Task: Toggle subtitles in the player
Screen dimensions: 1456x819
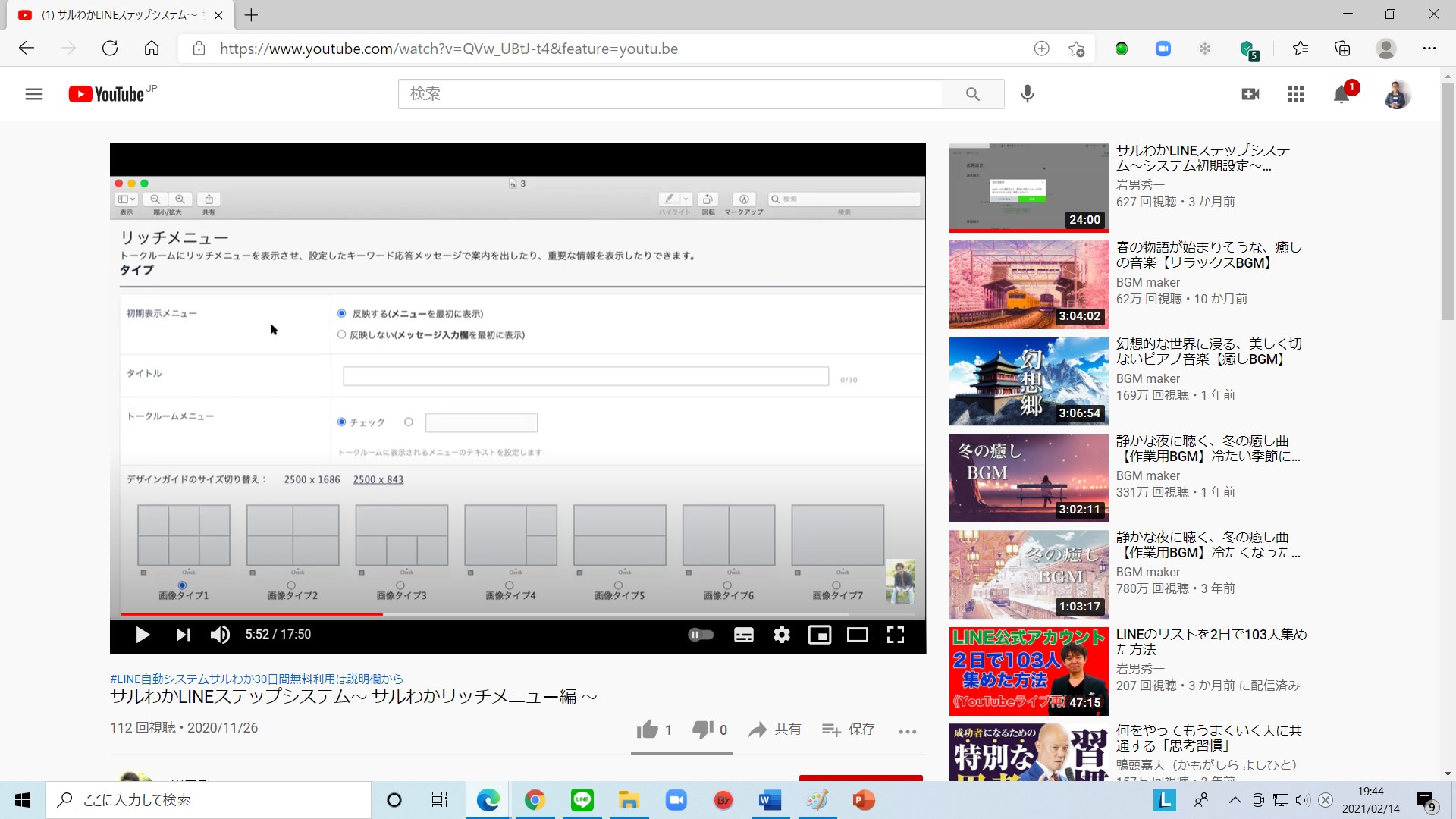Action: pos(744,635)
